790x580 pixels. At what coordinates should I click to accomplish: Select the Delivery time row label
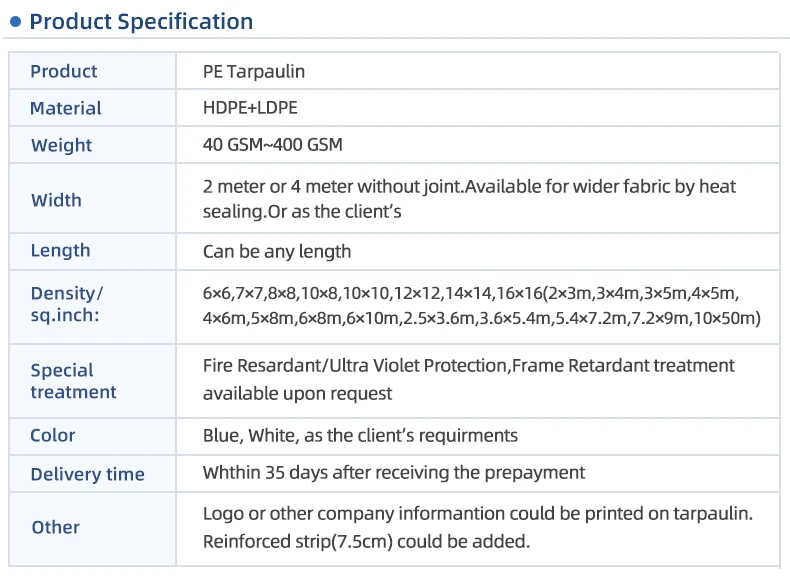point(87,474)
